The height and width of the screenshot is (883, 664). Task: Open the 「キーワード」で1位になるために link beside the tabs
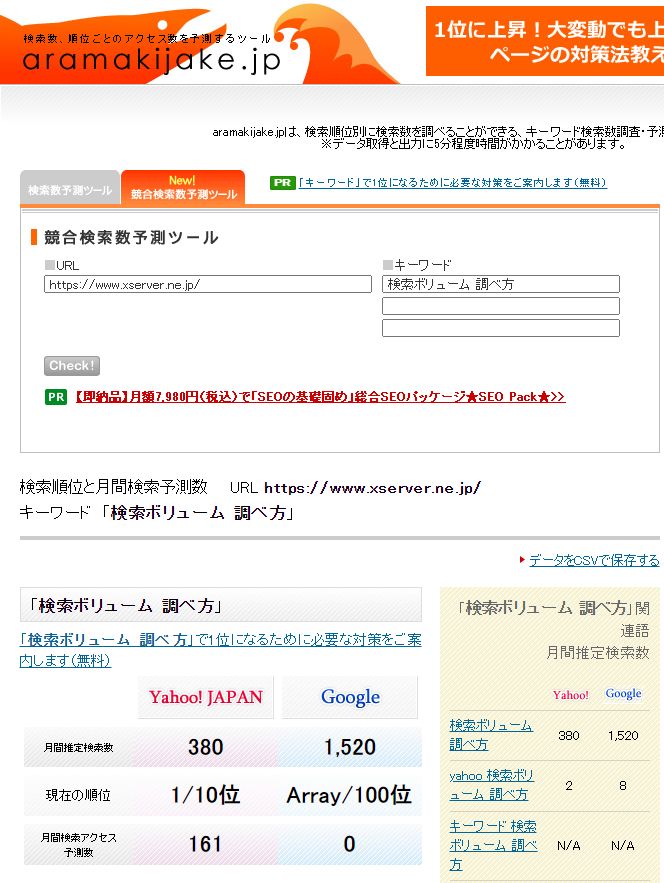point(452,182)
